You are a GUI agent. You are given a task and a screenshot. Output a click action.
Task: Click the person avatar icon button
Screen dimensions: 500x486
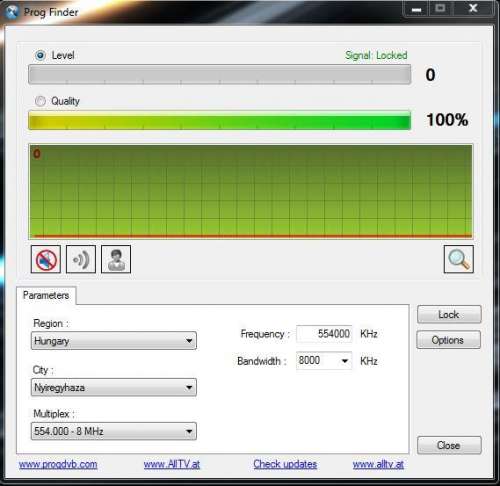coord(116,259)
